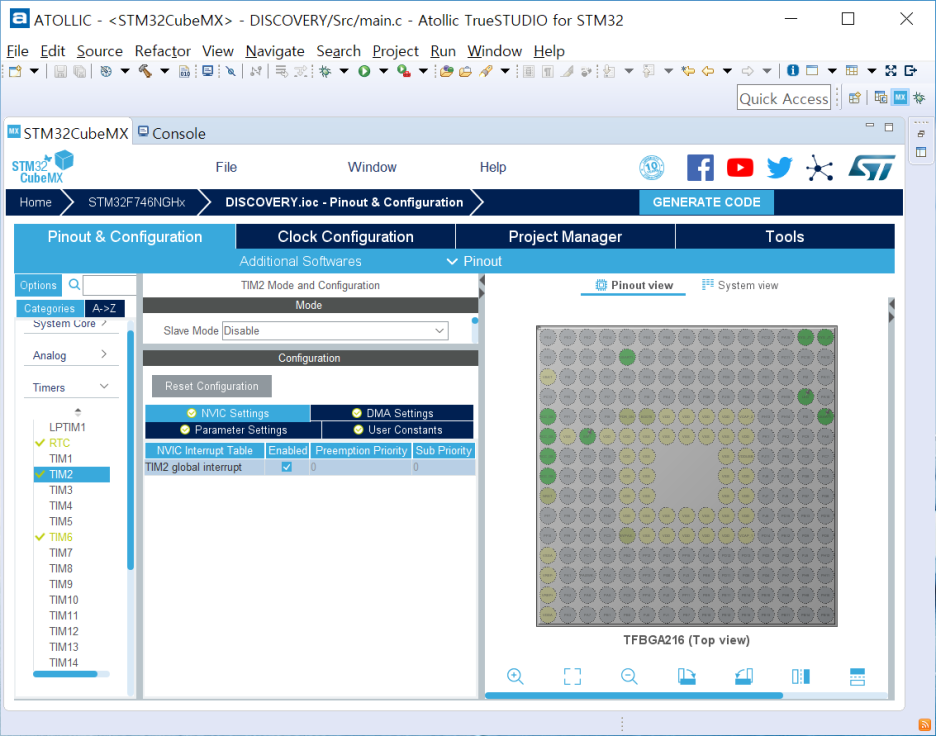Click the Quick Access field
Viewport: 936px width, 736px height.
tap(784, 98)
